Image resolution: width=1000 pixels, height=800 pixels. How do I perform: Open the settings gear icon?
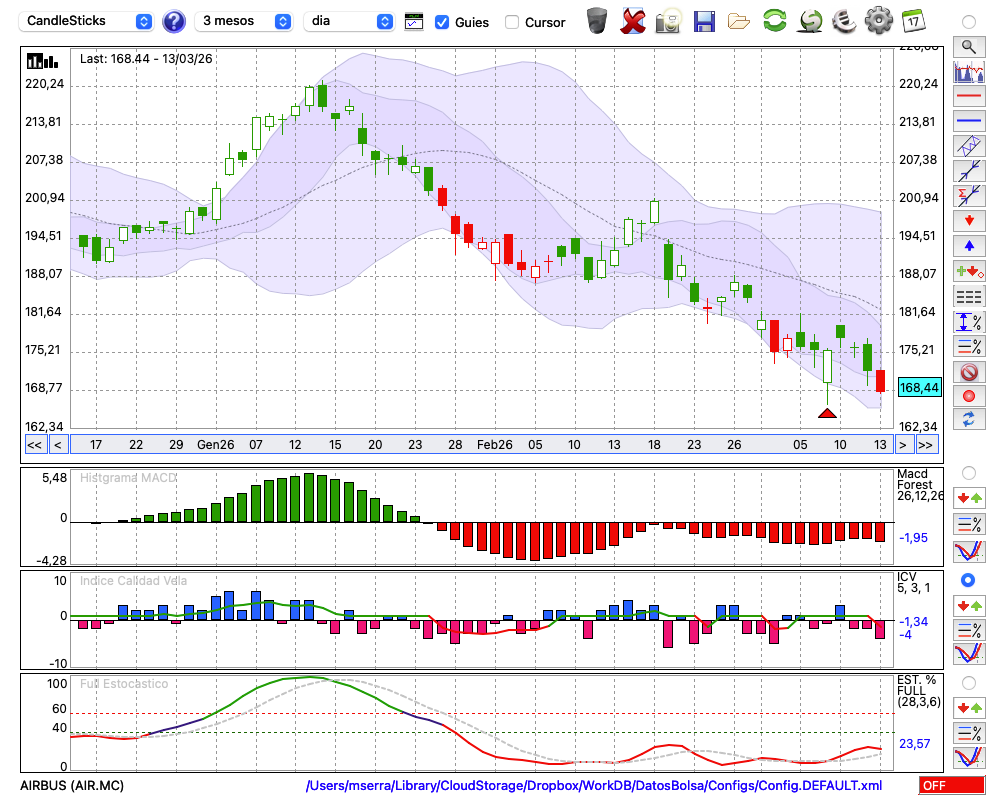(878, 20)
